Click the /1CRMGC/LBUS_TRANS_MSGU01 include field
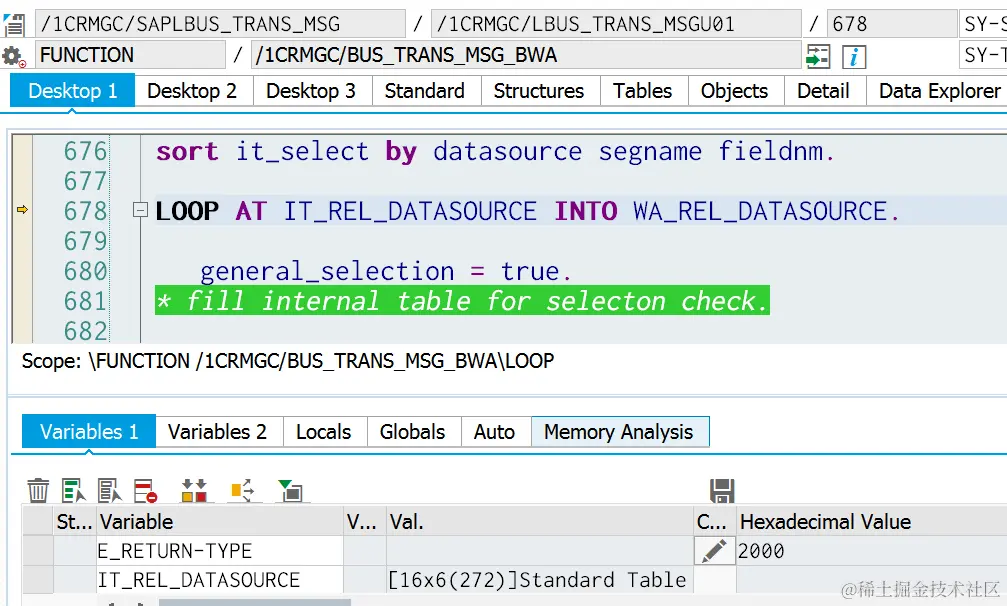Image resolution: width=1007 pixels, height=606 pixels. point(616,24)
